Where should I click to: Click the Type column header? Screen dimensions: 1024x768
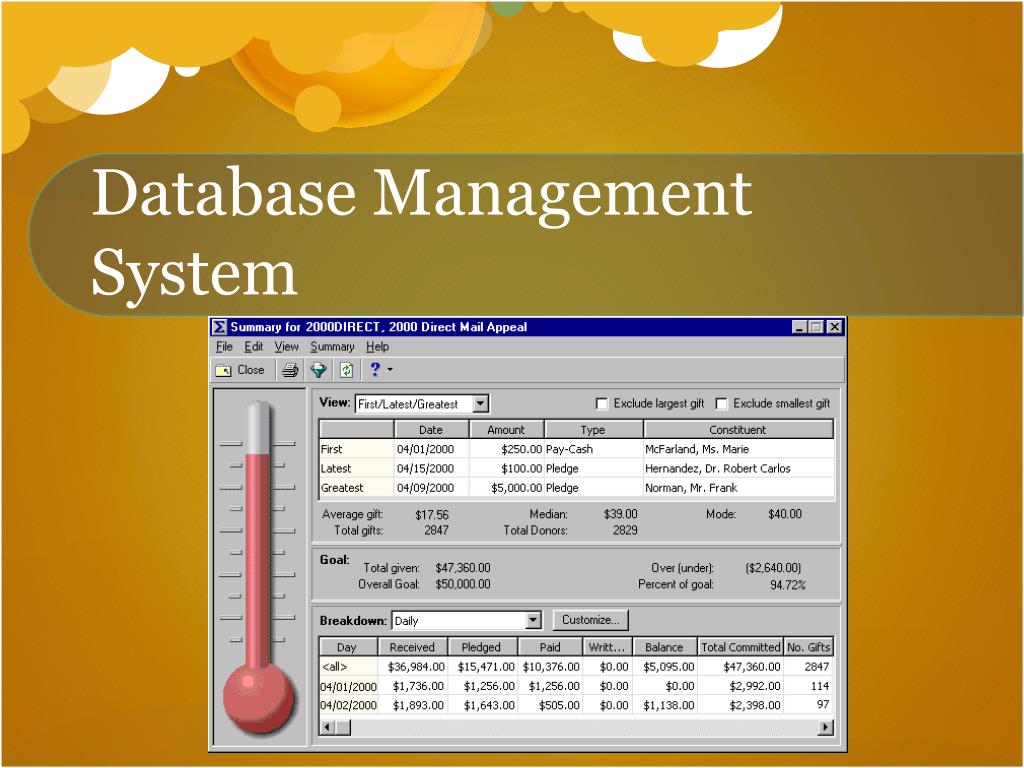594,430
